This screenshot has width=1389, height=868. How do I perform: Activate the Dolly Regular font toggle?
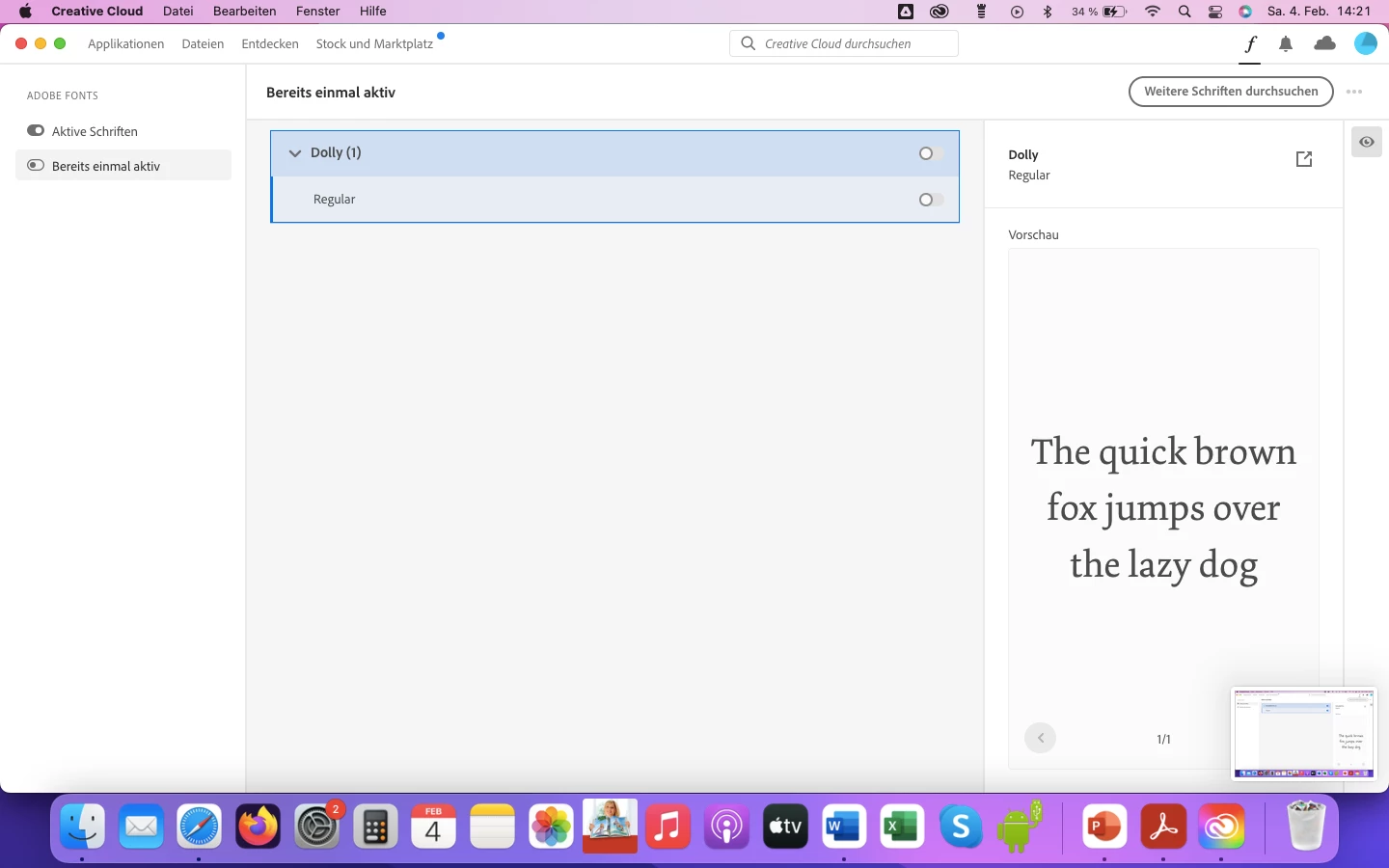click(x=931, y=200)
